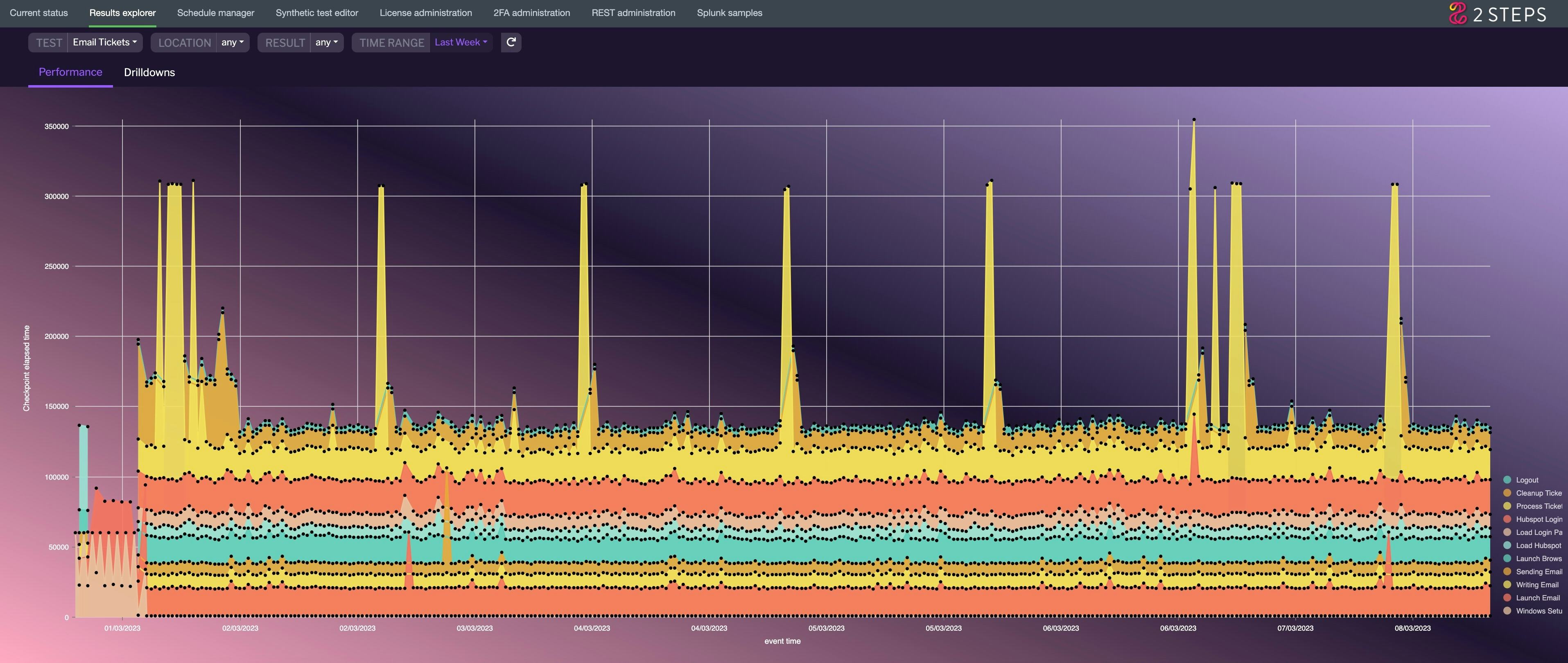The height and width of the screenshot is (663, 1568).
Task: Open the Result any dropdown
Action: click(326, 42)
